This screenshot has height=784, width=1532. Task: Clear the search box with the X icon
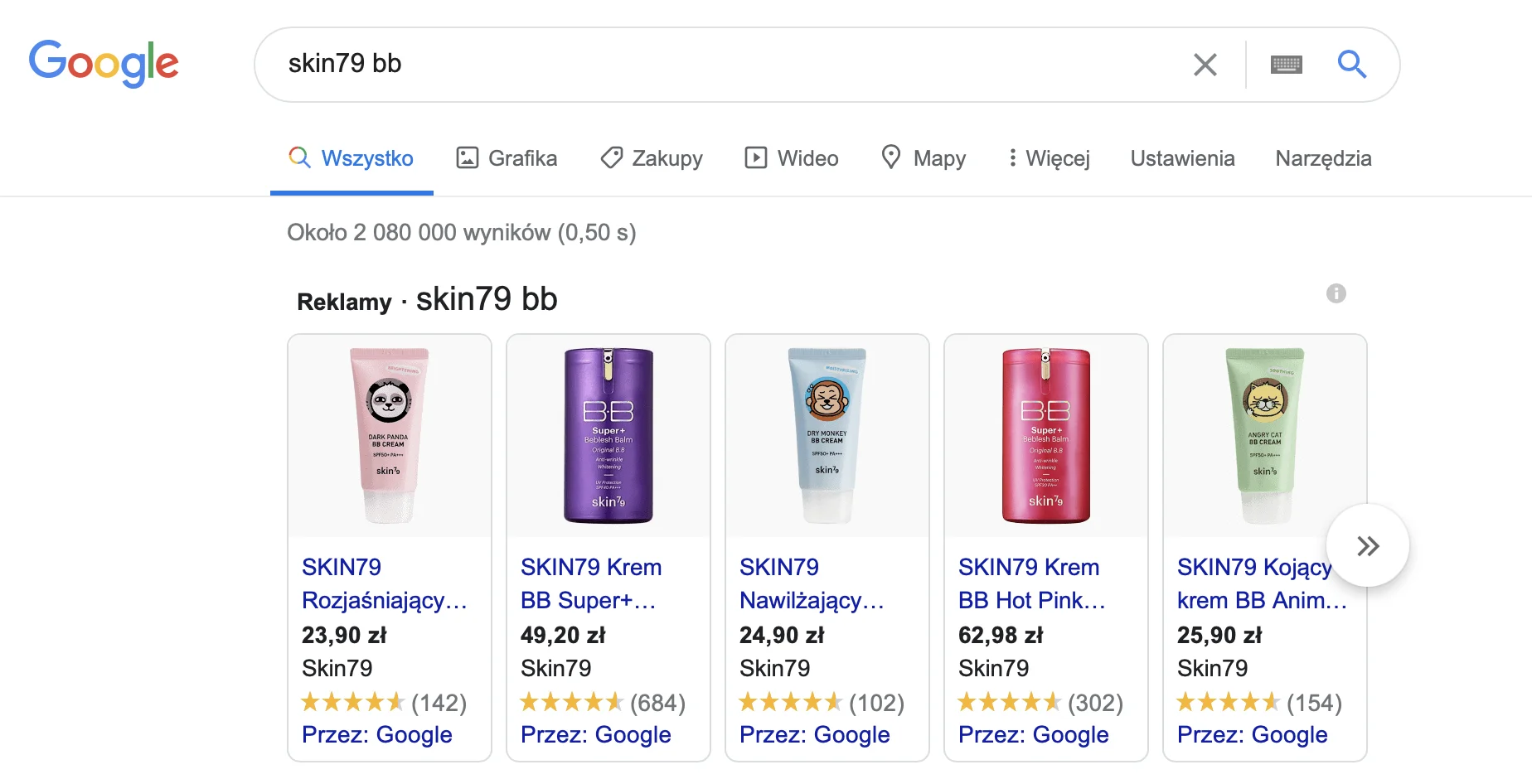[x=1205, y=65]
